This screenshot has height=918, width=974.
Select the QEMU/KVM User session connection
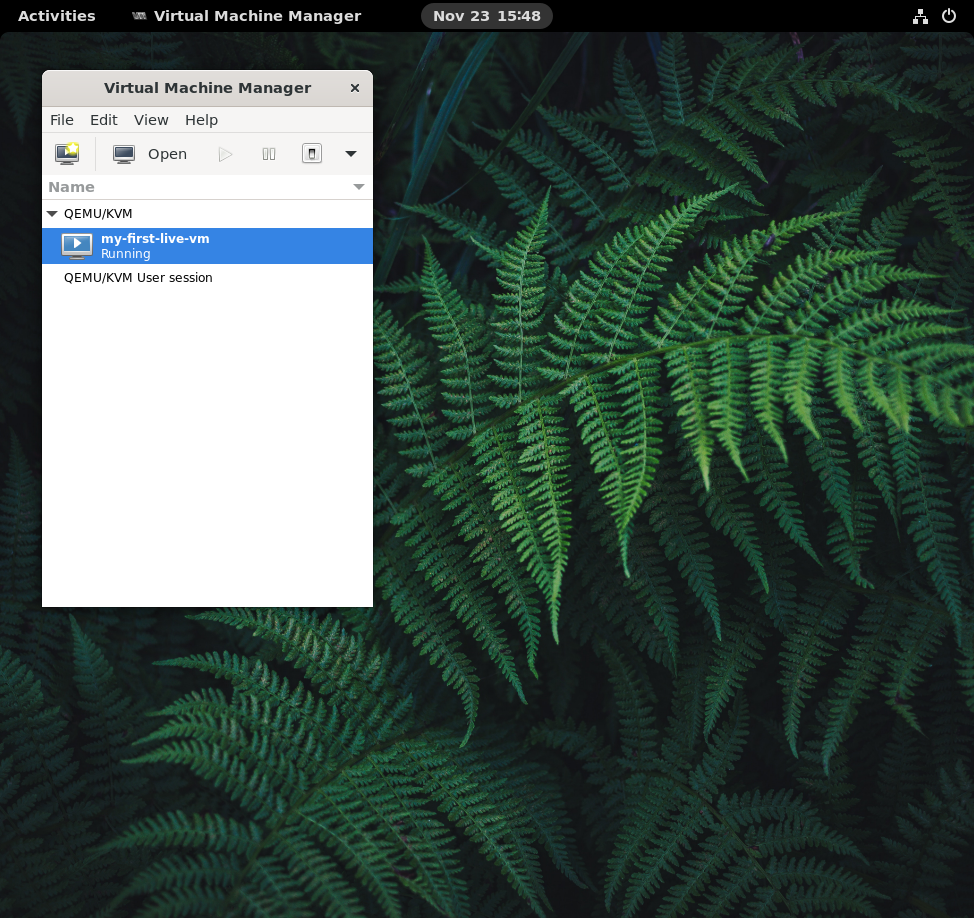tap(138, 278)
